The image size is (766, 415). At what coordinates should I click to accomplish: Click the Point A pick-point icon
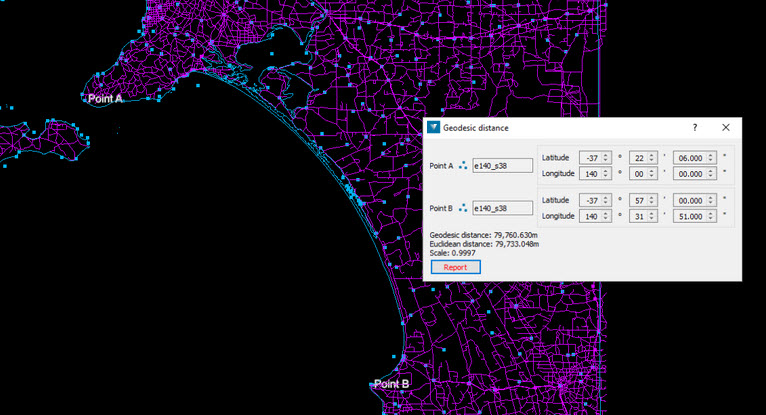click(463, 166)
